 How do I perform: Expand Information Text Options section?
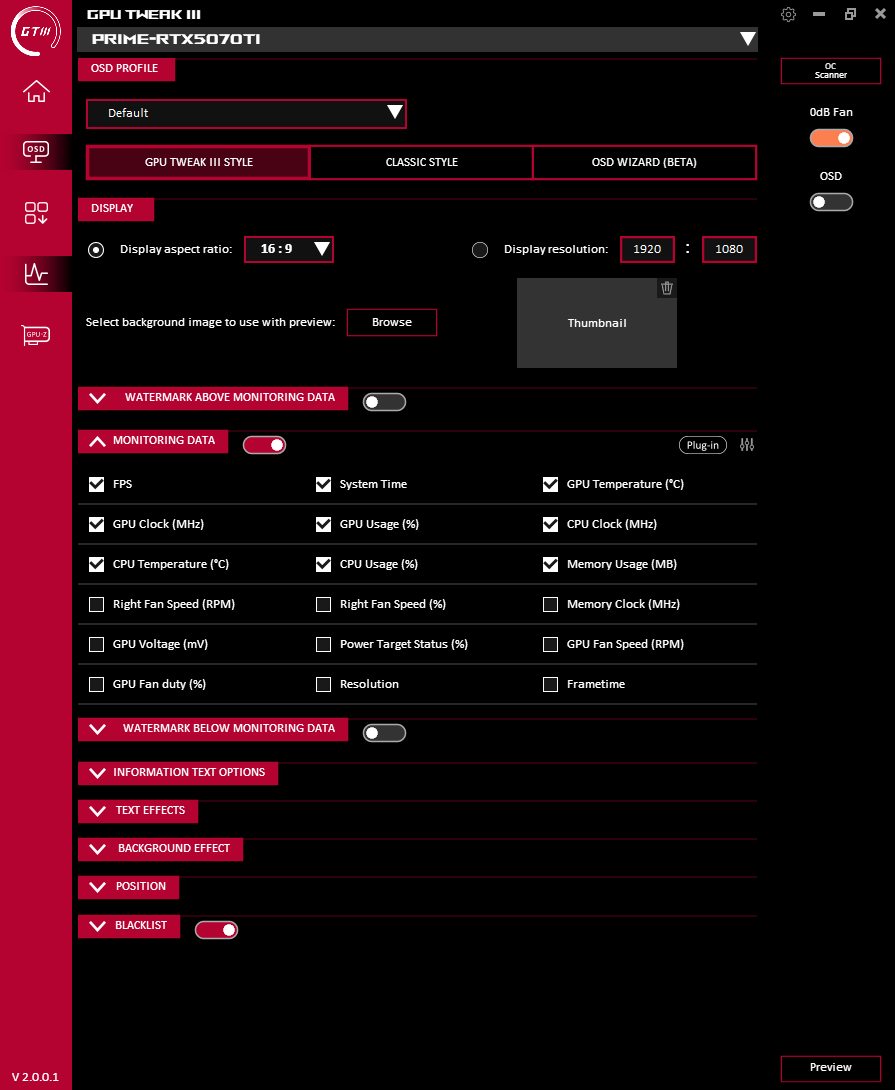pos(178,773)
